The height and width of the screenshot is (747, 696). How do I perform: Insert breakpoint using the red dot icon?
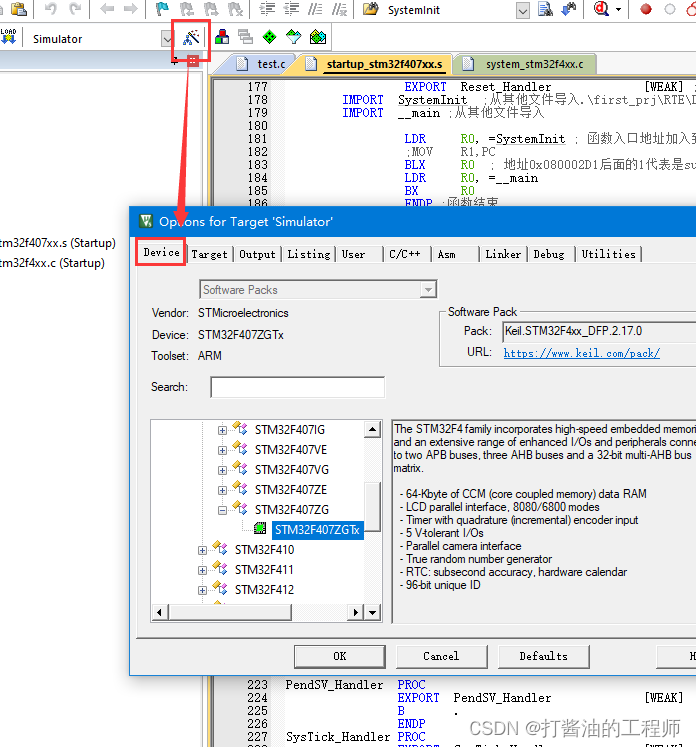pyautogui.click(x=646, y=9)
